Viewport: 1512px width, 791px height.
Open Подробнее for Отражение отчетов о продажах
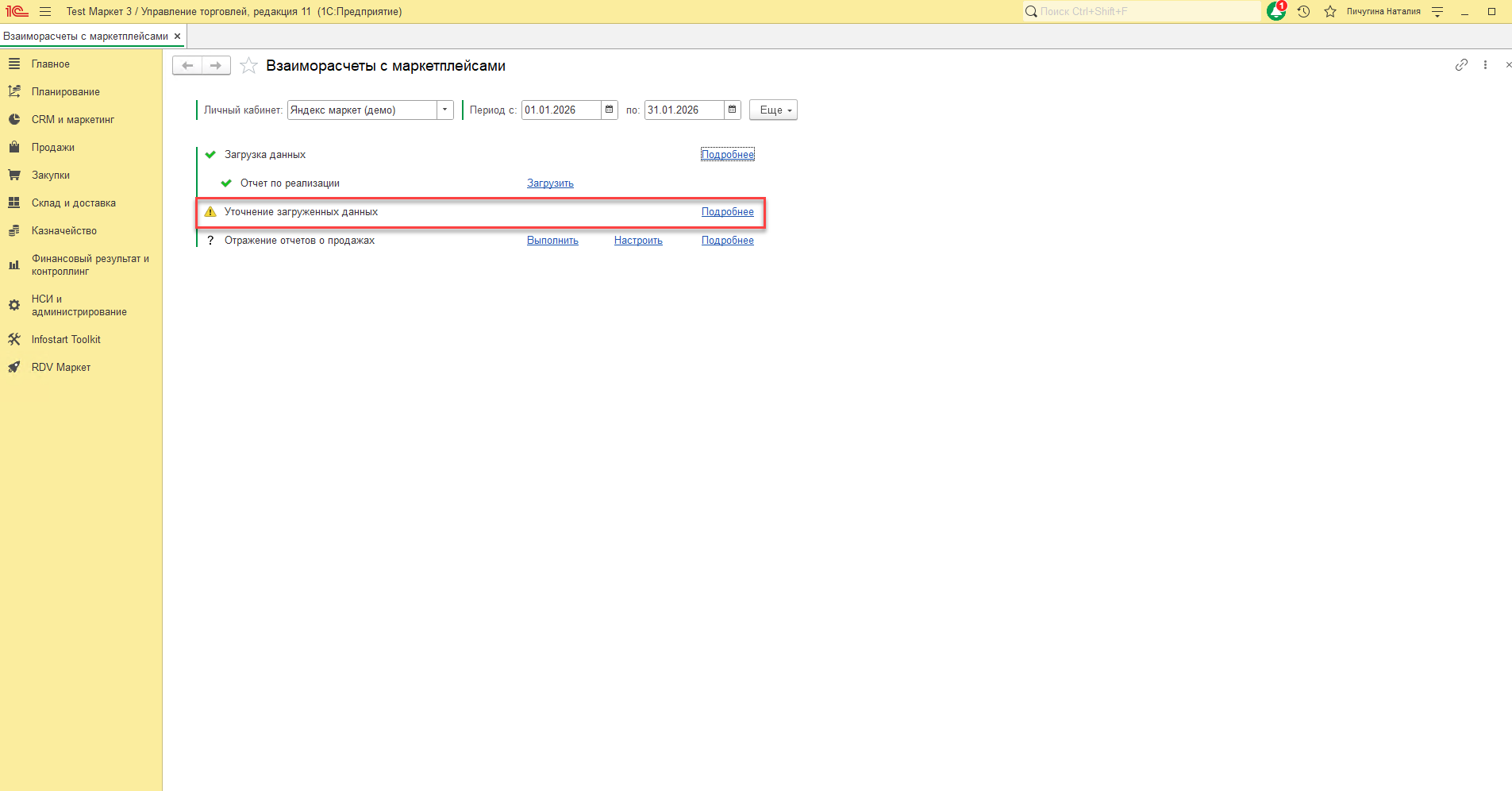(728, 241)
